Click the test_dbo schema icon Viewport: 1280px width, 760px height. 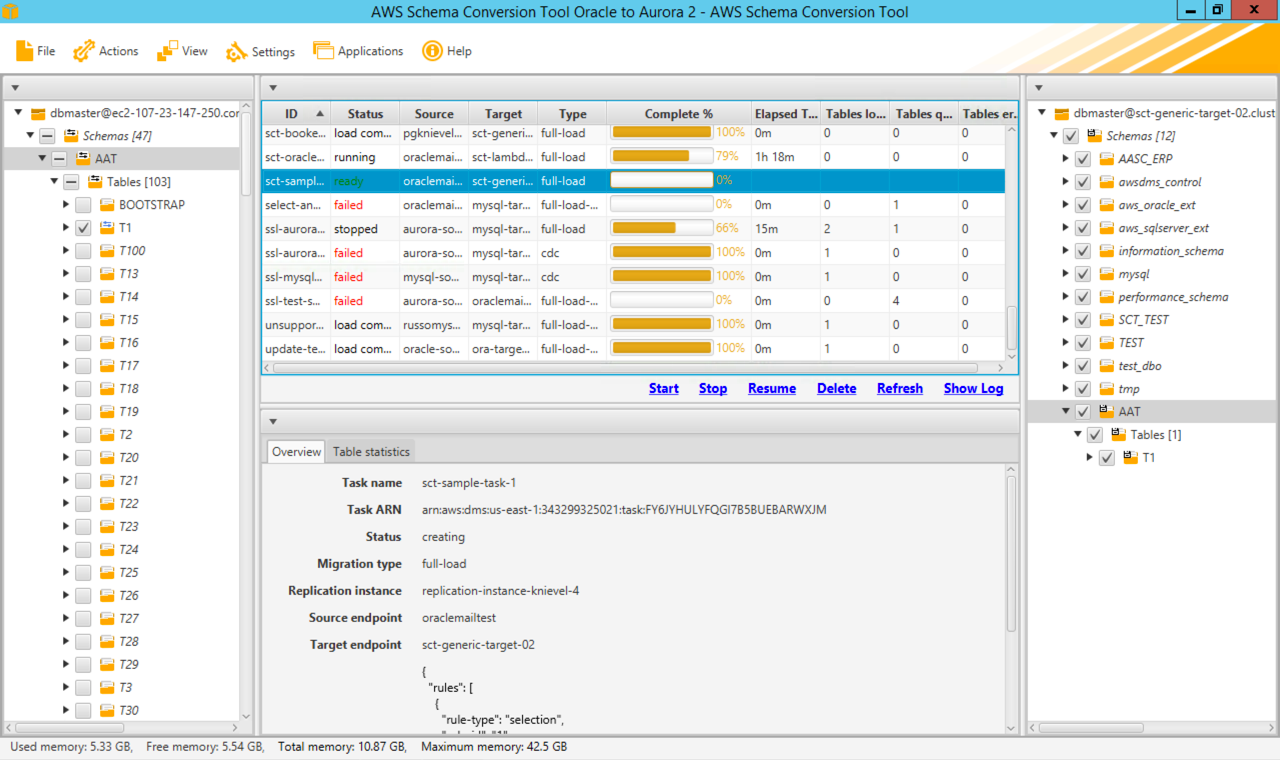1107,366
